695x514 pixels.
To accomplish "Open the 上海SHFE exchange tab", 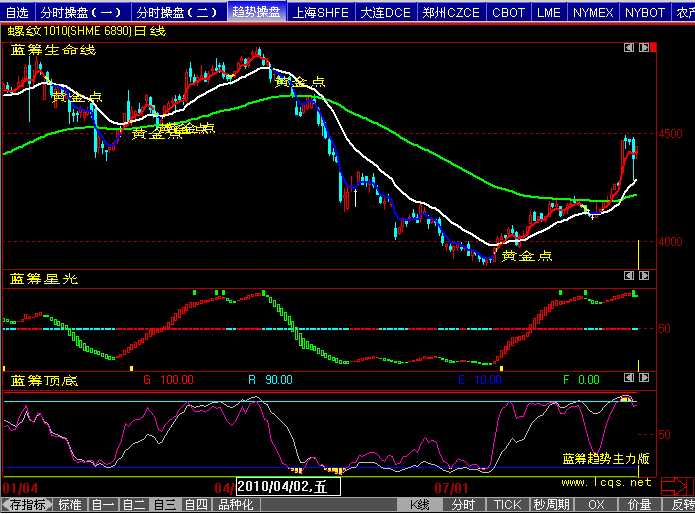I will tap(321, 12).
